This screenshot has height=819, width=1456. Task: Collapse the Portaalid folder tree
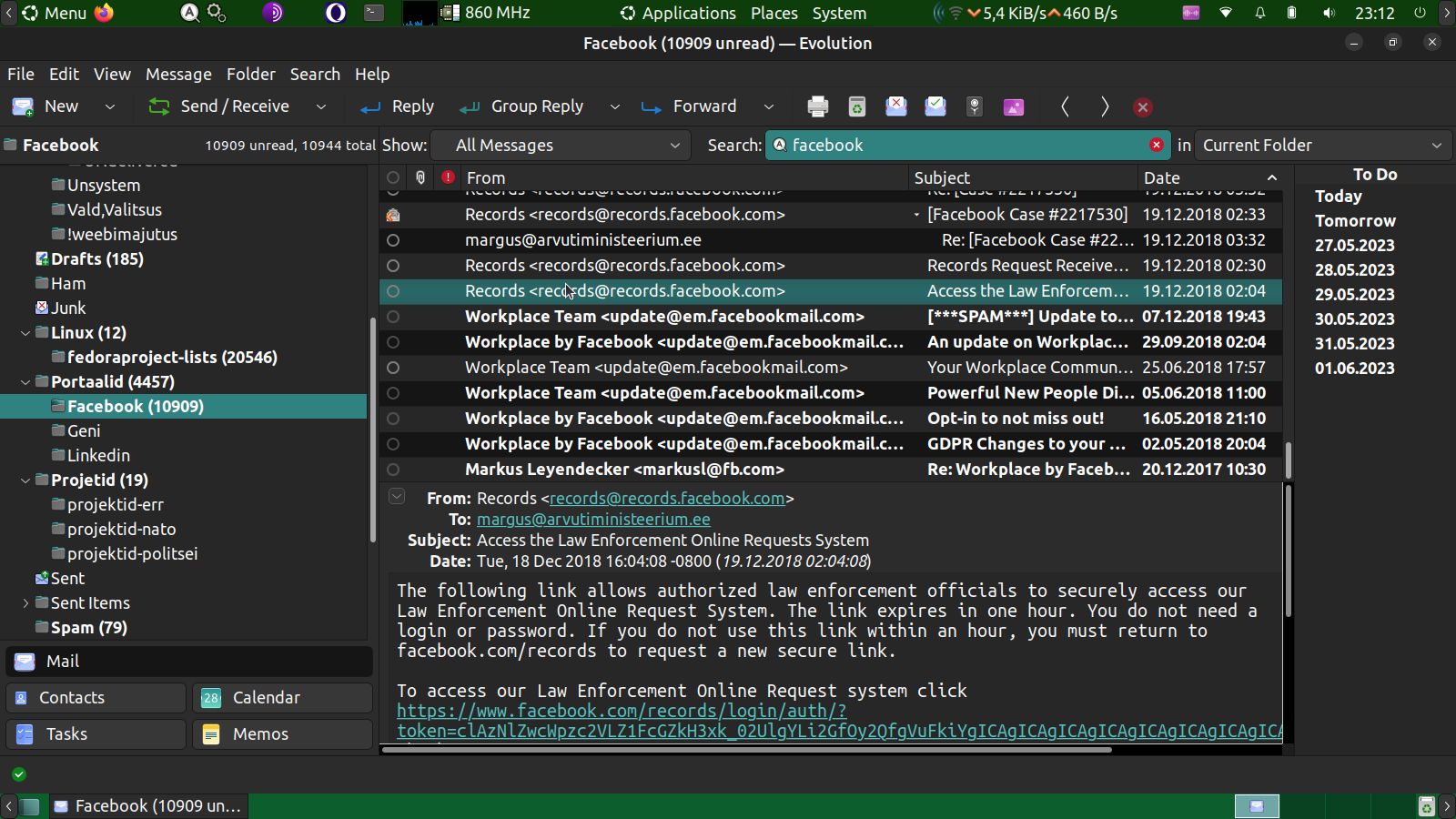point(25,382)
